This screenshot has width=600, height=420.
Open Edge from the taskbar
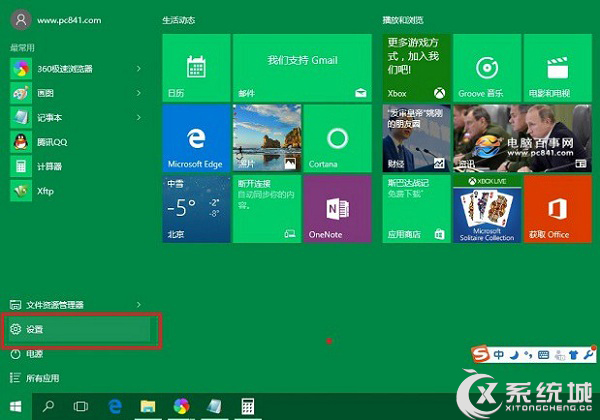[x=115, y=406]
